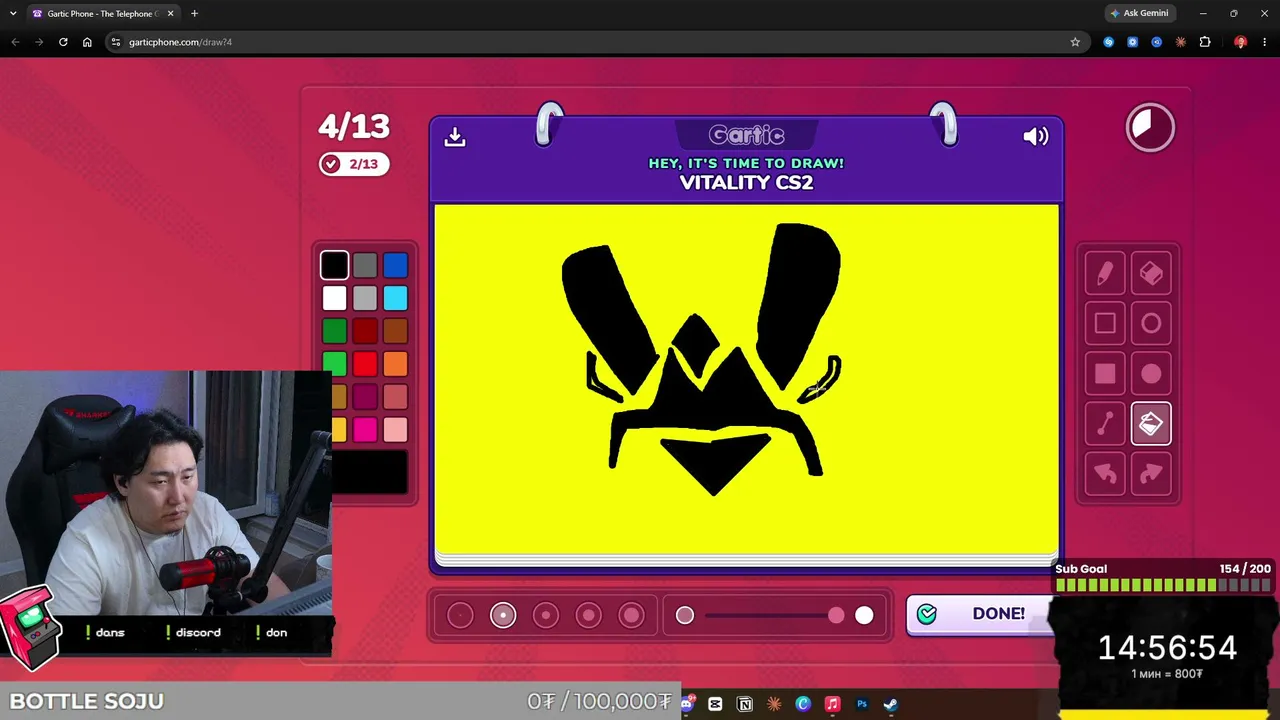The image size is (1280, 720).
Task: Go back to the previous page
Action: point(15,42)
